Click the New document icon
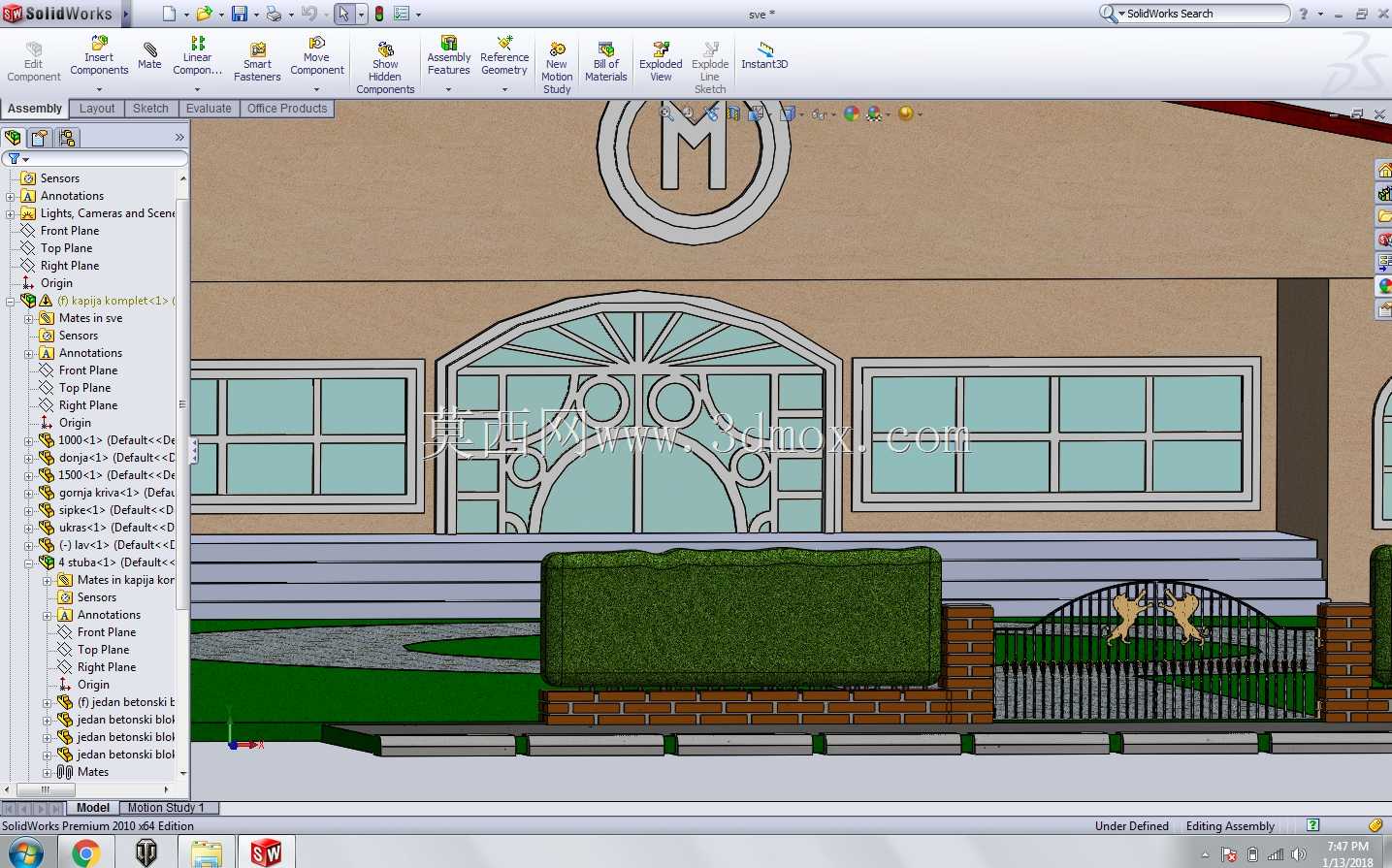1392x868 pixels. pos(170,14)
